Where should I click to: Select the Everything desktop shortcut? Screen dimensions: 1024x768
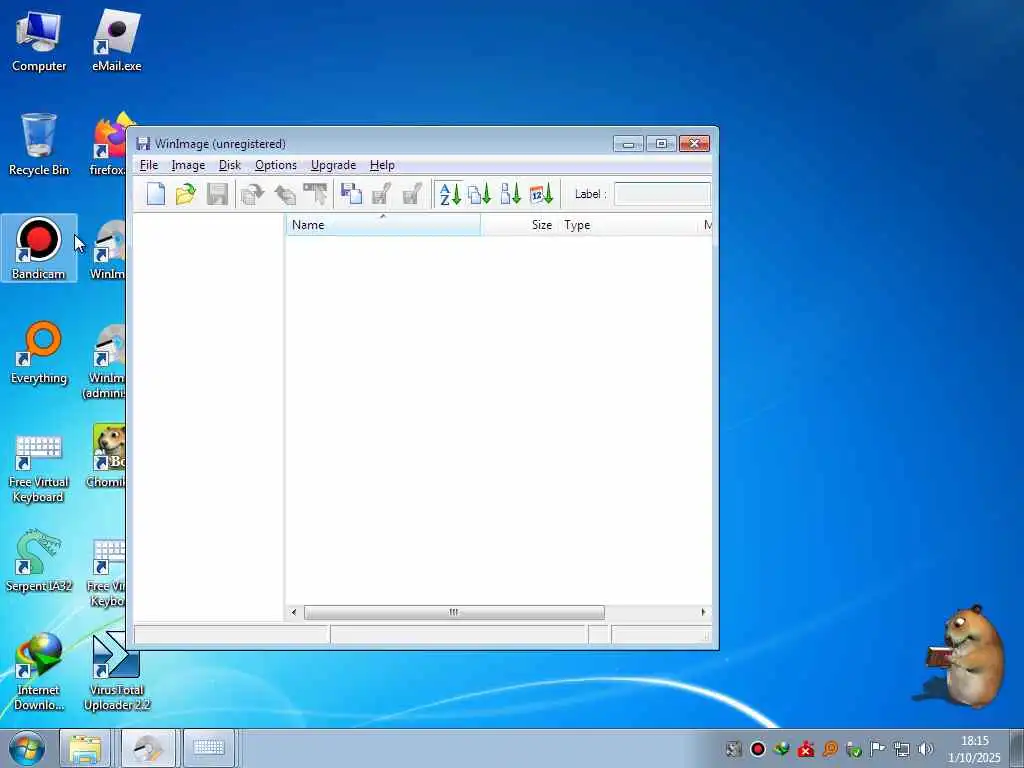(39, 353)
